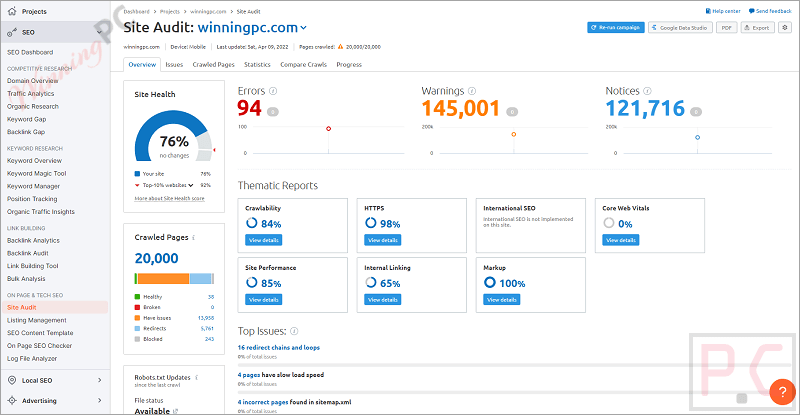Image resolution: width=800 pixels, height=415 pixels.
Task: View details for Site Performance
Action: pos(264,300)
